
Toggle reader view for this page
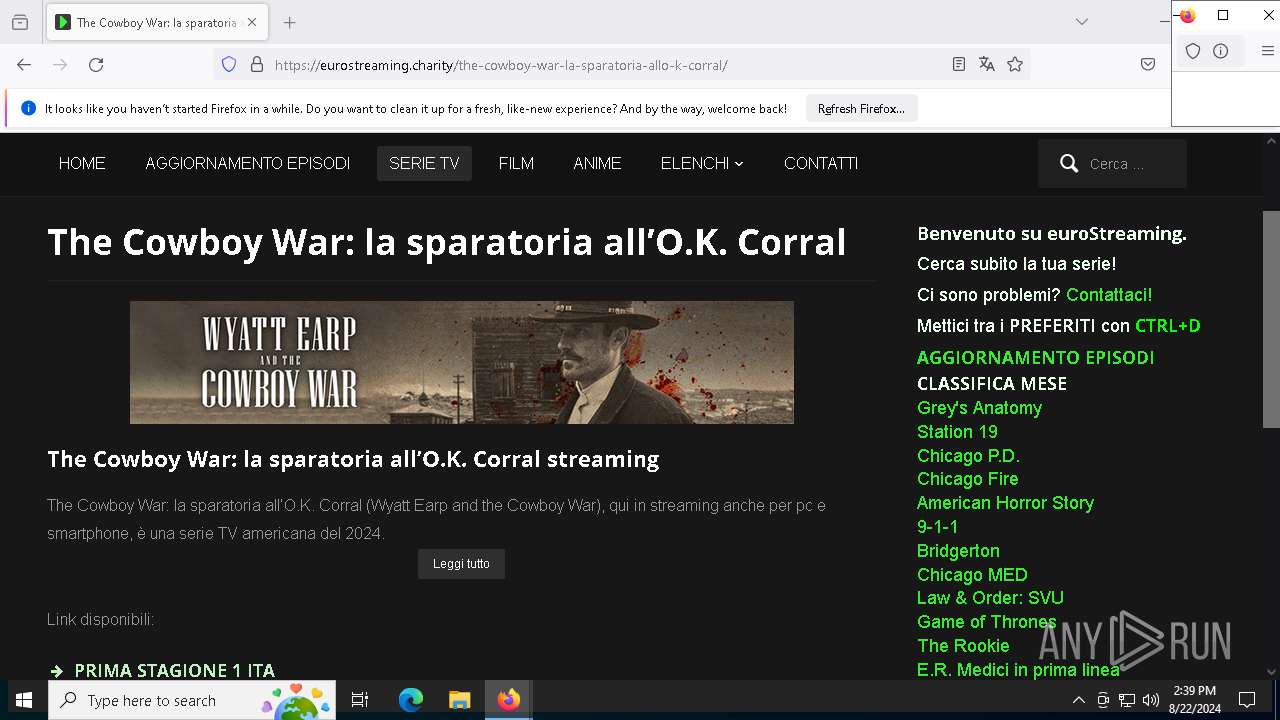(x=959, y=65)
